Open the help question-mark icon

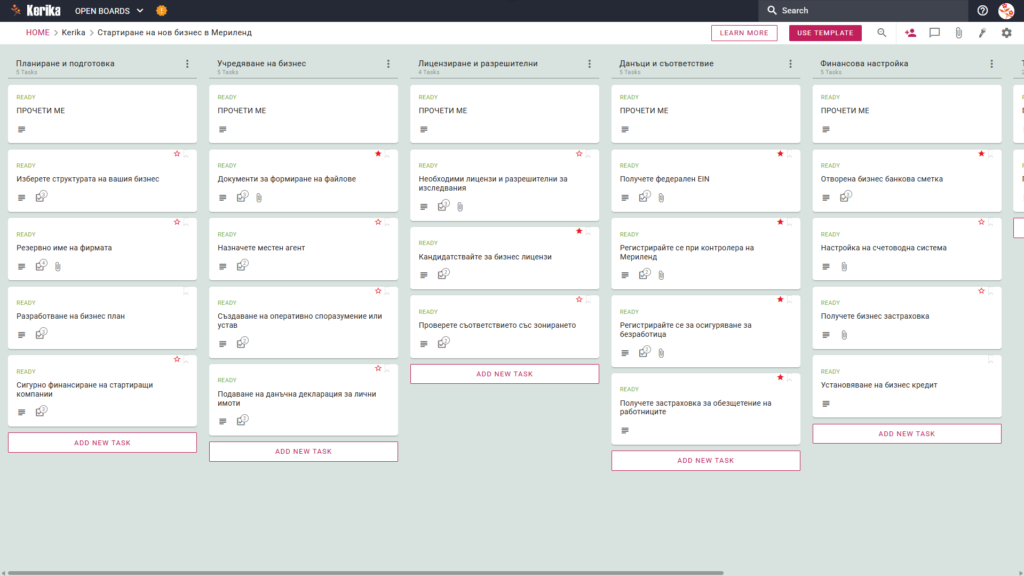point(982,10)
